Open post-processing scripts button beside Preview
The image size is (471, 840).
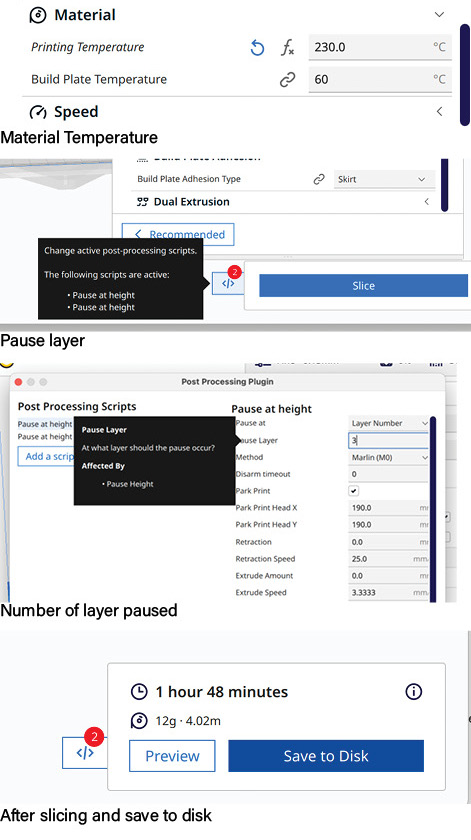tap(85, 753)
